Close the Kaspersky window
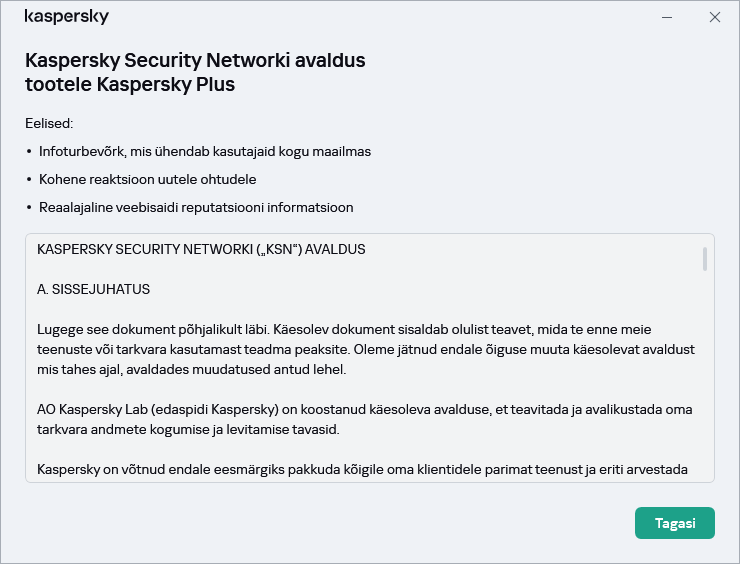Image resolution: width=740 pixels, height=564 pixels. 714,17
